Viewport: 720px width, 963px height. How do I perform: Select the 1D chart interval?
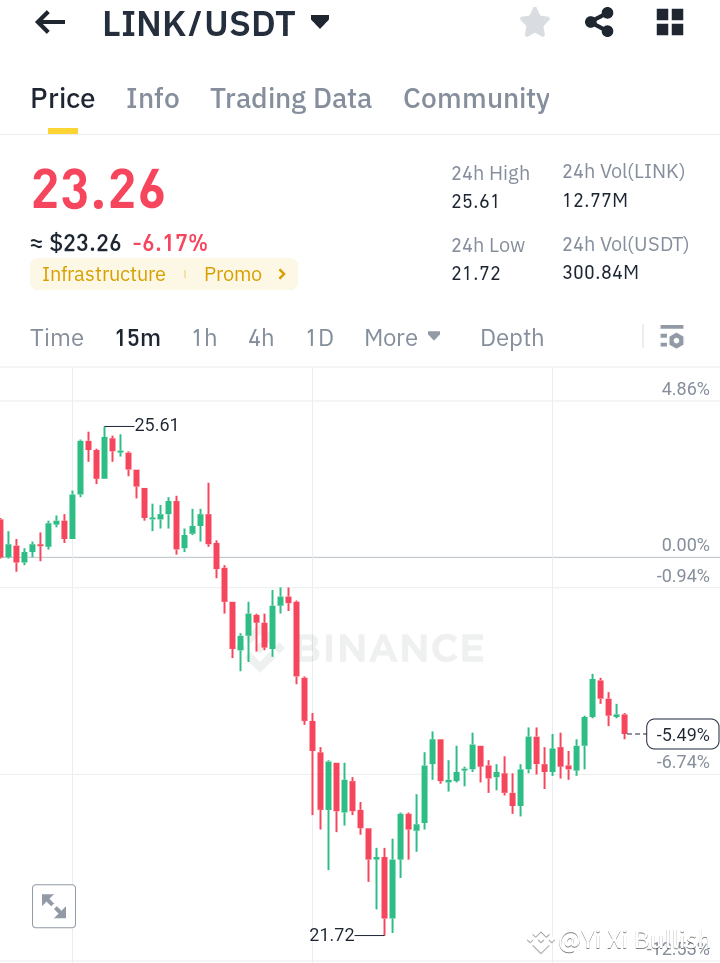pos(319,338)
